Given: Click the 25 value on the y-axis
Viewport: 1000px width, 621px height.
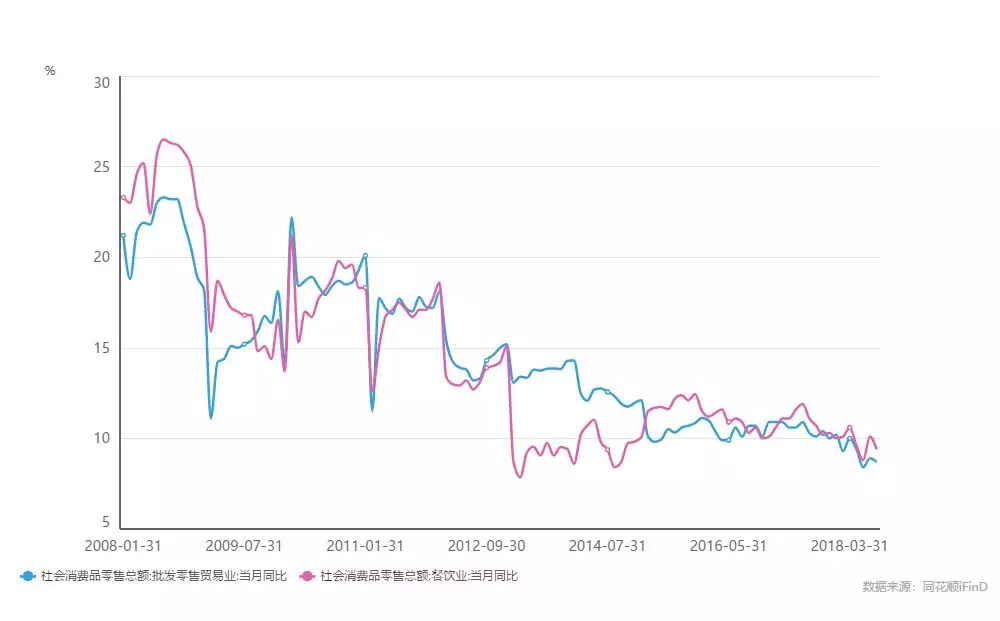Looking at the screenshot, I should click(101, 167).
